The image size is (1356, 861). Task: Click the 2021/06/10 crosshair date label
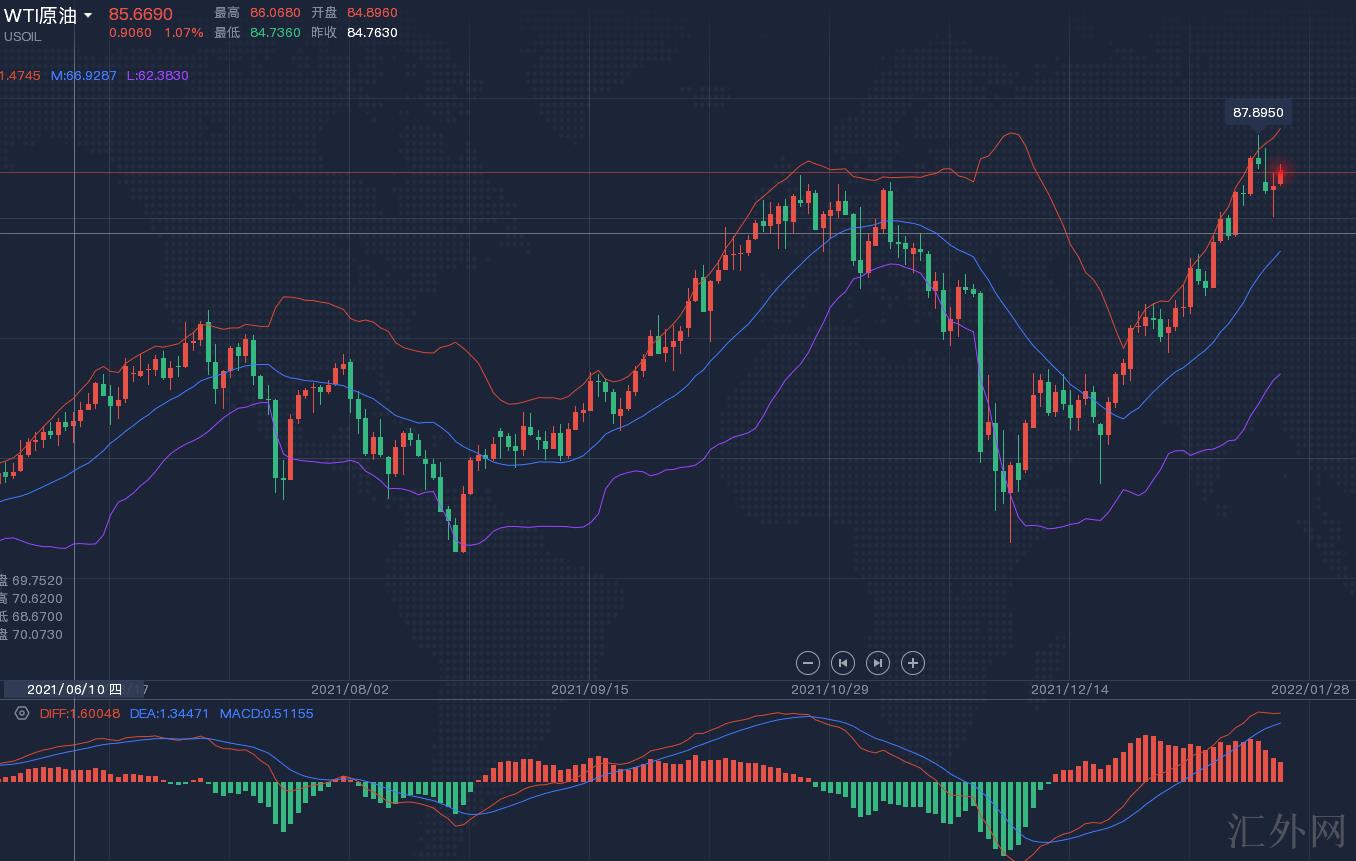click(73, 689)
